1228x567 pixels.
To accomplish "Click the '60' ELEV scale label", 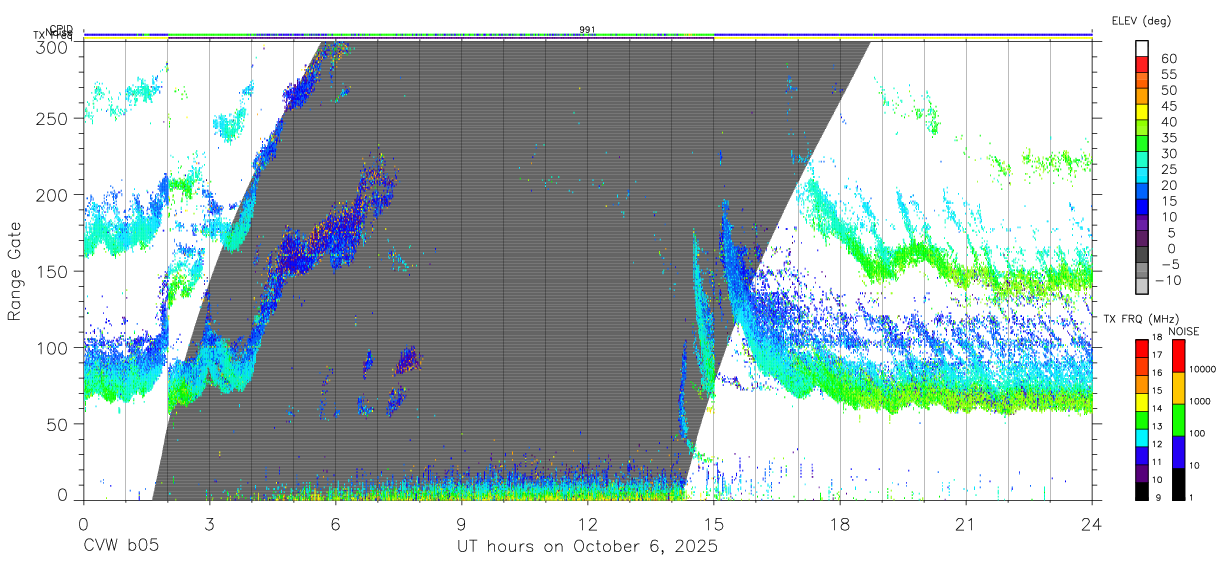I will (x=1168, y=59).
